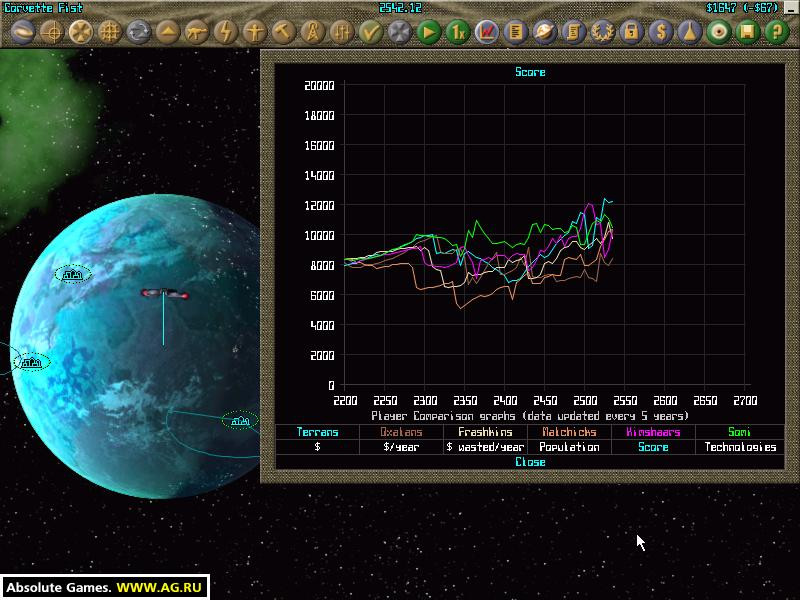Click the crosshair target icon
Screen dimensions: 800x600
click(x=52, y=32)
